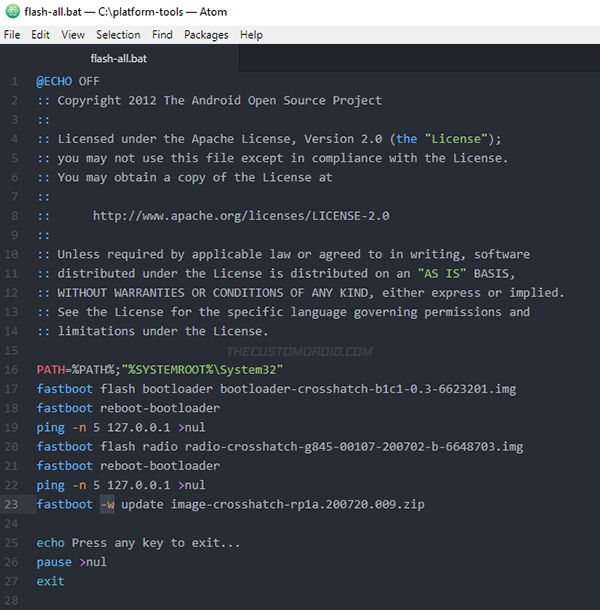
Task: Click the radio-crosshatch image filename
Action: click(x=354, y=447)
